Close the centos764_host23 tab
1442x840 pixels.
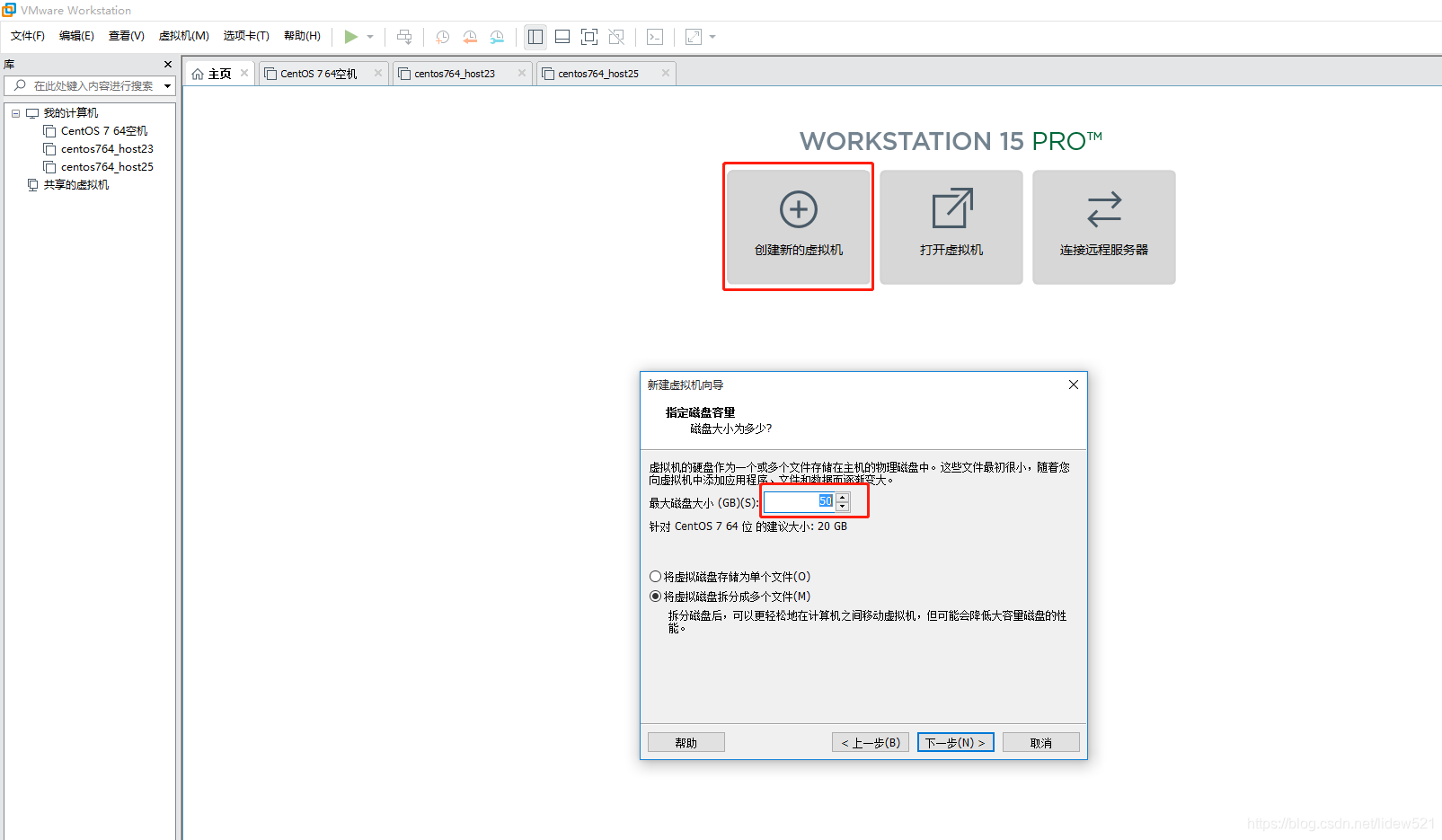(522, 73)
